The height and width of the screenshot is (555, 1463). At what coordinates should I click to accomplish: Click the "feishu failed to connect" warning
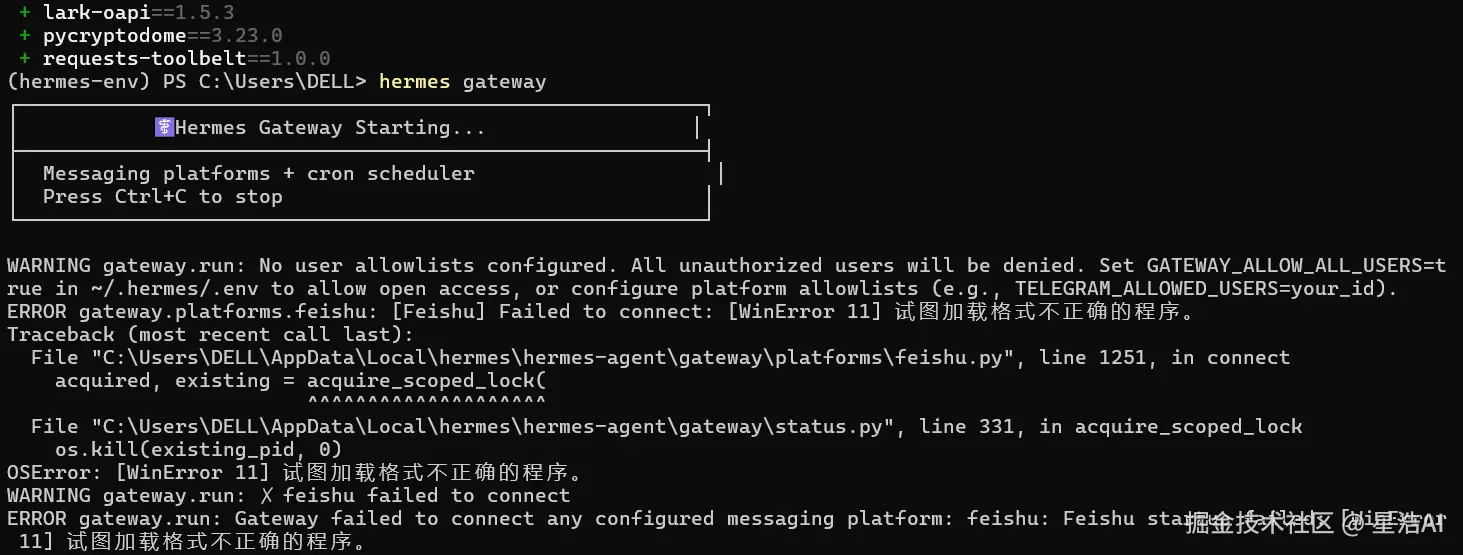click(426, 496)
